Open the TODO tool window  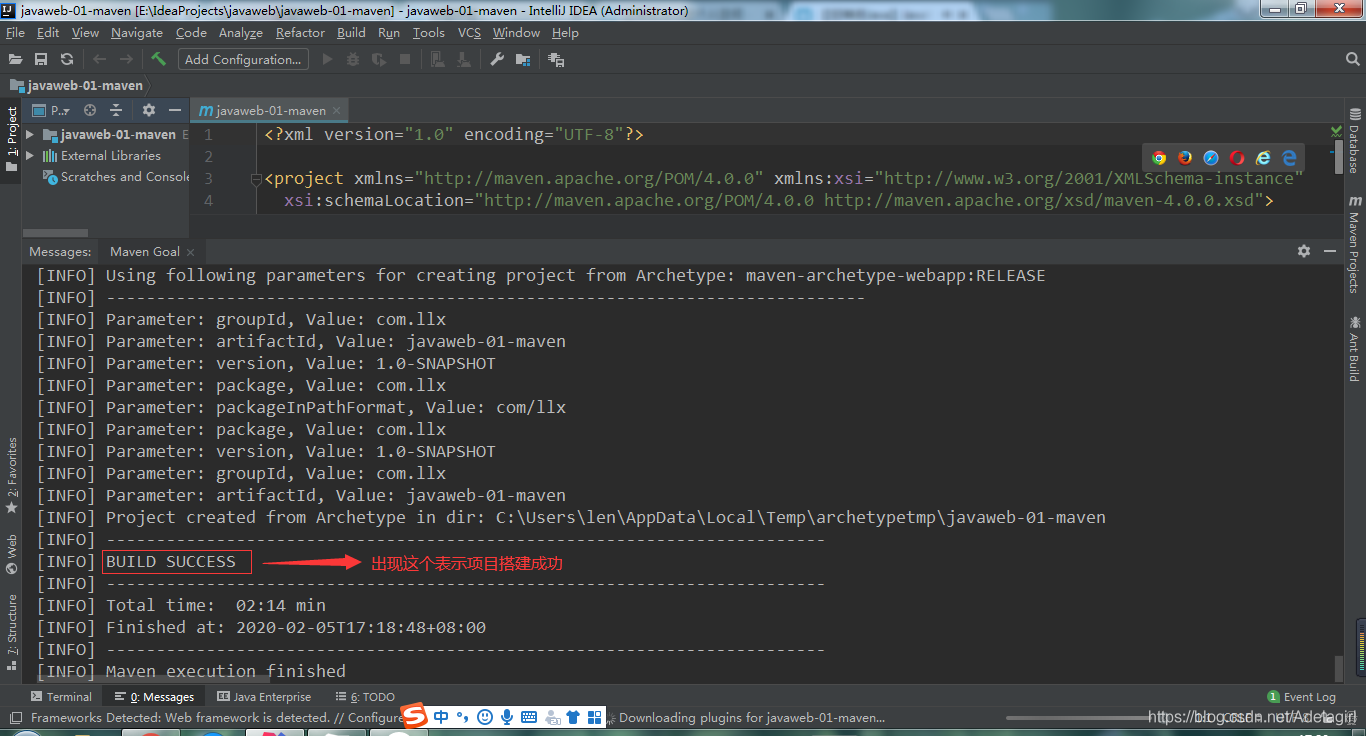363,696
